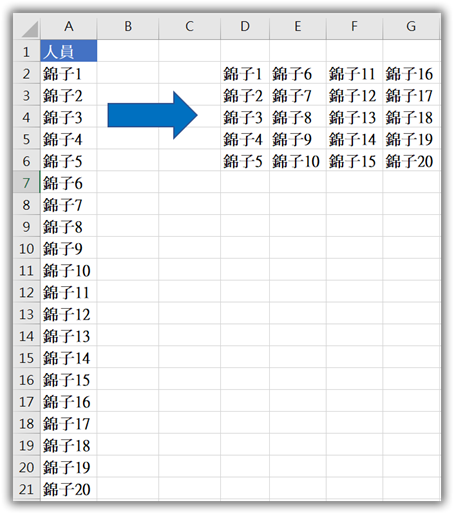
Task: Click cell A21 with 錦子20
Action: (69, 489)
